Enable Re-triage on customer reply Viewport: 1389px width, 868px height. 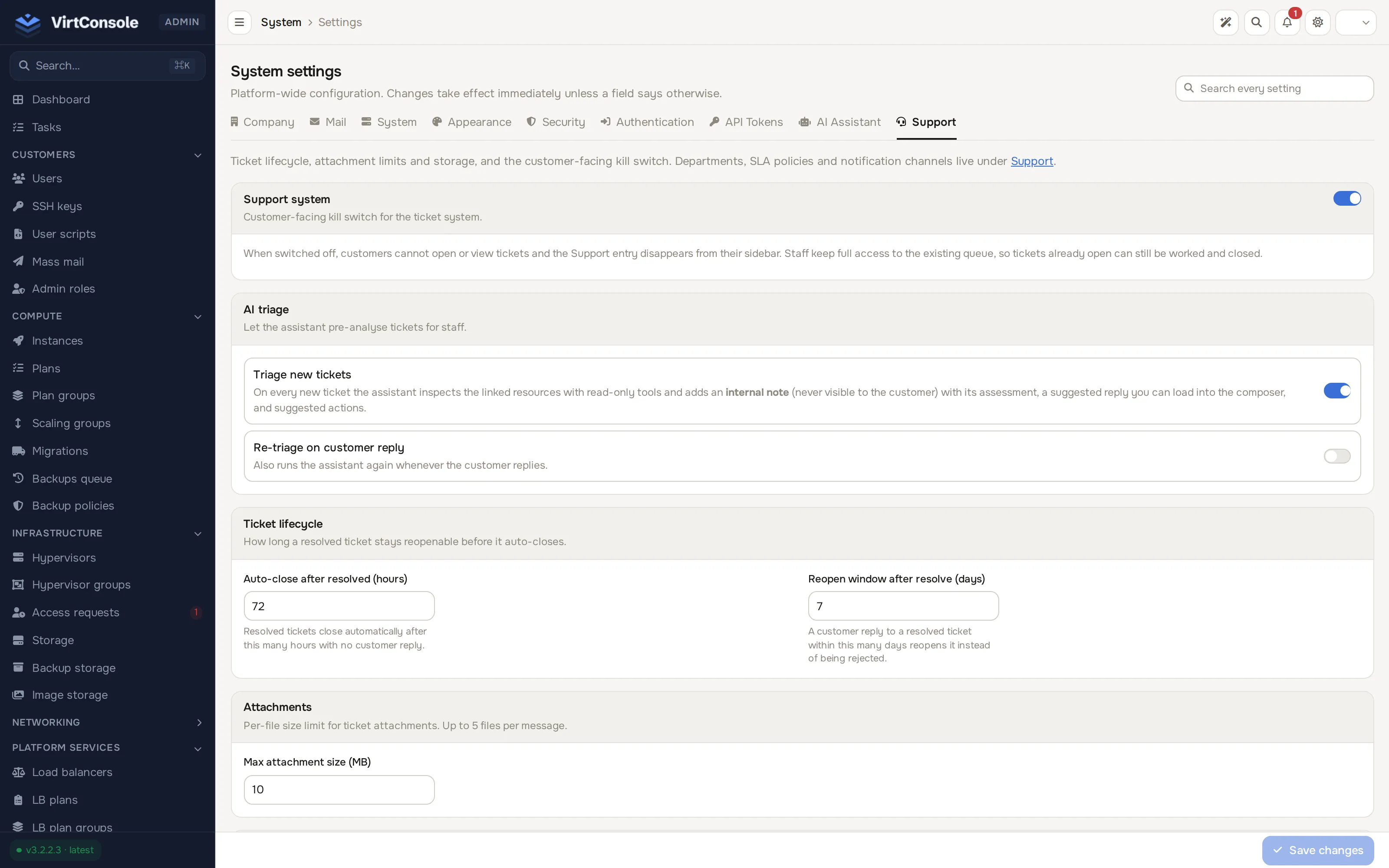(1337, 457)
